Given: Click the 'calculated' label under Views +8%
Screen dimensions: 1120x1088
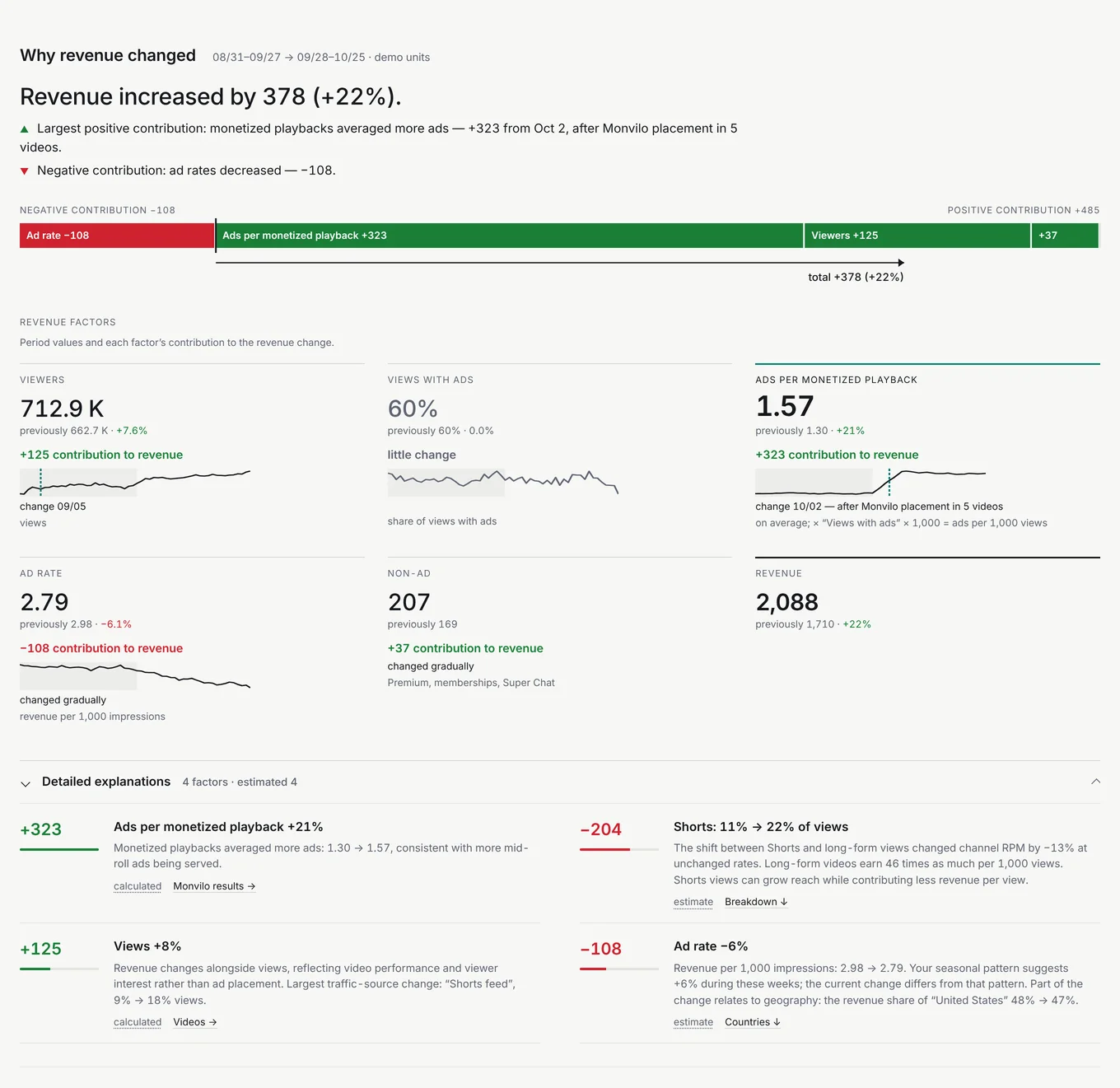Looking at the screenshot, I should coord(138,1022).
